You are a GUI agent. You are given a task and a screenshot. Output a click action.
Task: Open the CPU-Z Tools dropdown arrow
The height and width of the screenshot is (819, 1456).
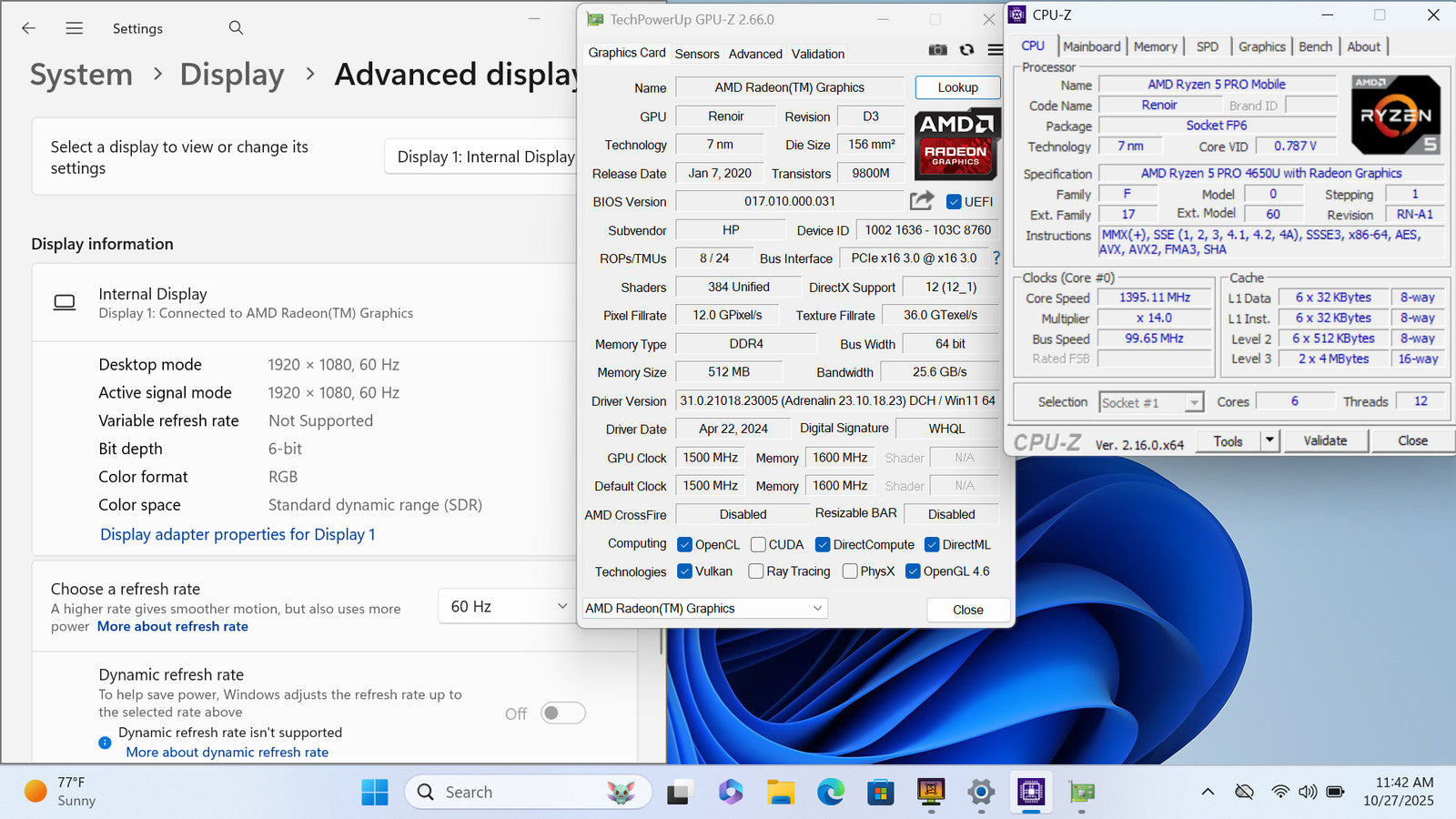[x=1269, y=441]
